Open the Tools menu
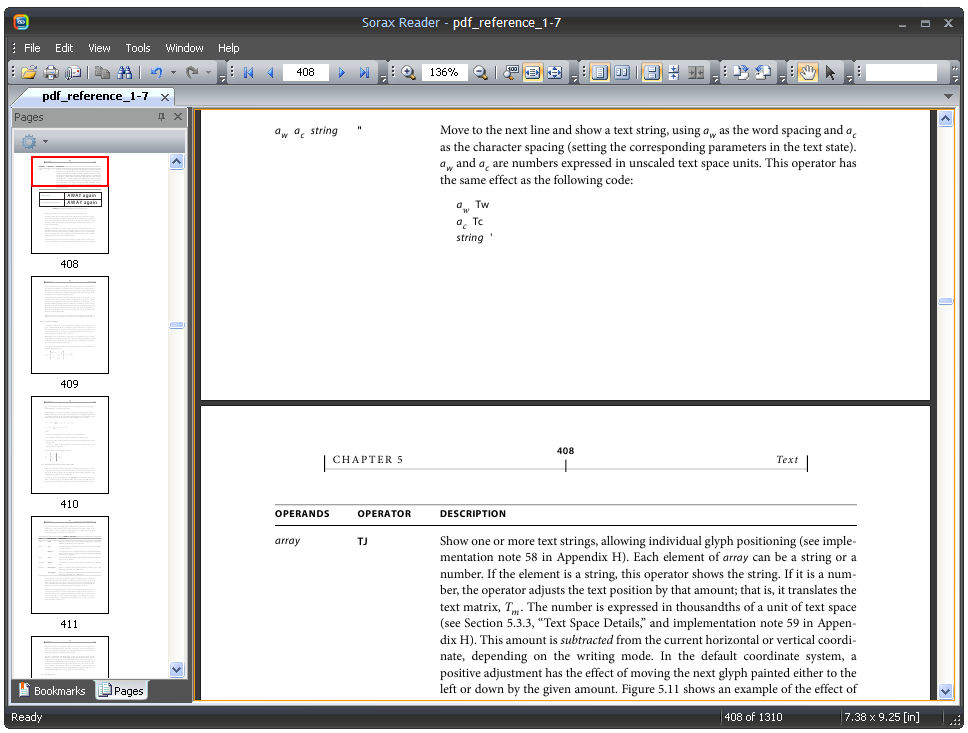968x733 pixels. click(138, 48)
